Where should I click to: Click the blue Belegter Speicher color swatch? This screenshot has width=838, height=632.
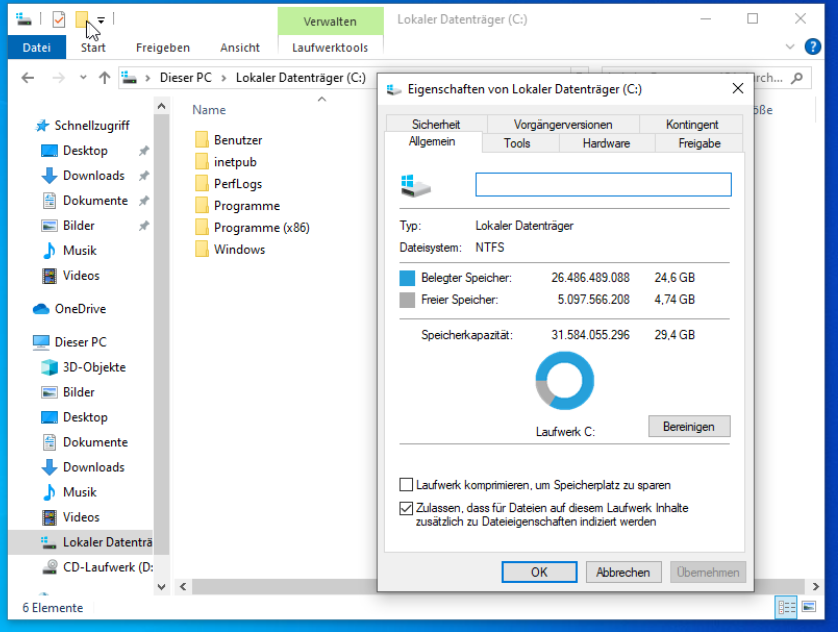pos(407,278)
